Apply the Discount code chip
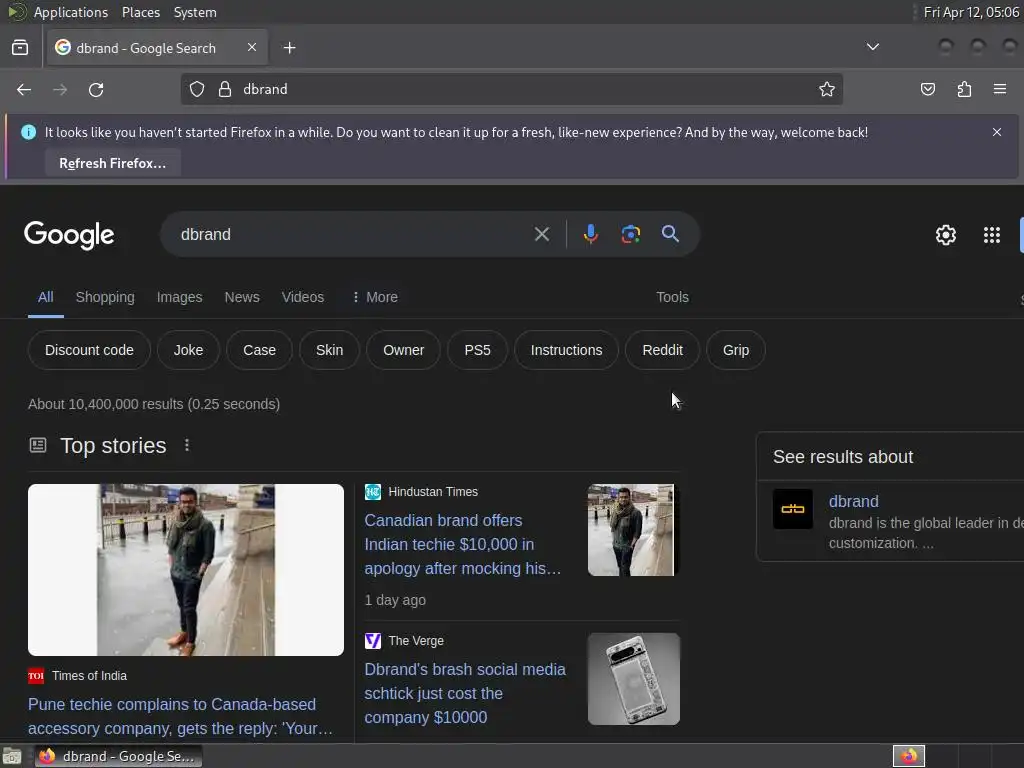Image resolution: width=1024 pixels, height=768 pixels. 89,350
